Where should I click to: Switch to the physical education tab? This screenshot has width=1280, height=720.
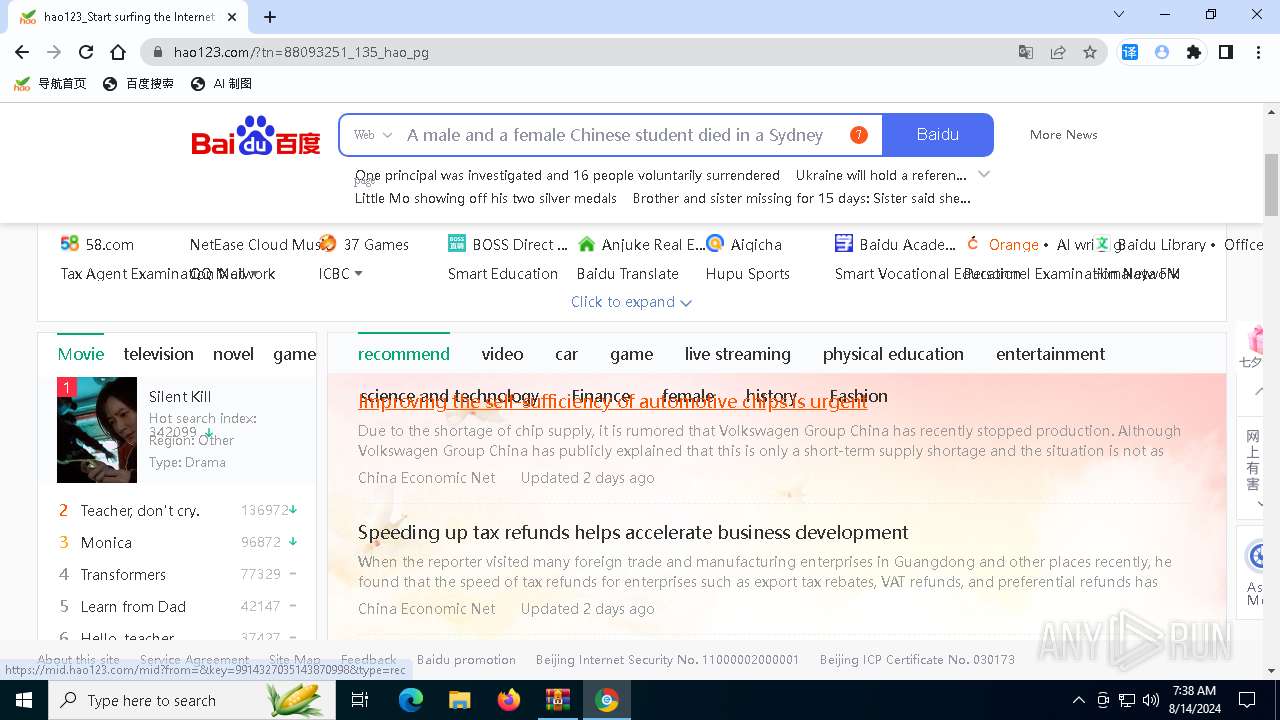[893, 354]
